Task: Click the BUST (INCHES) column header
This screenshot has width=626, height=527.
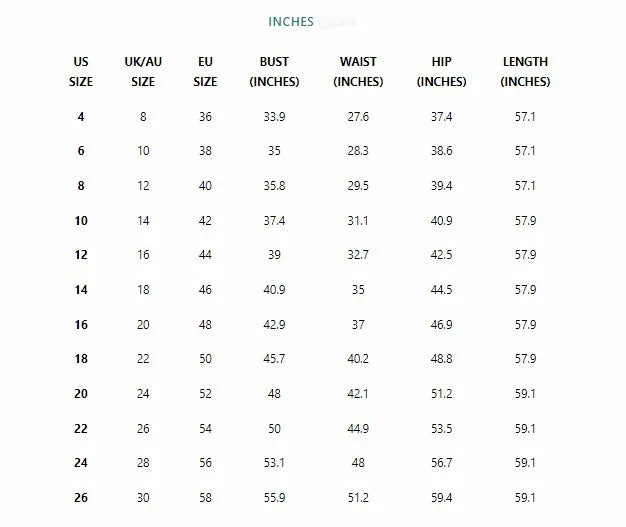Action: (x=274, y=71)
